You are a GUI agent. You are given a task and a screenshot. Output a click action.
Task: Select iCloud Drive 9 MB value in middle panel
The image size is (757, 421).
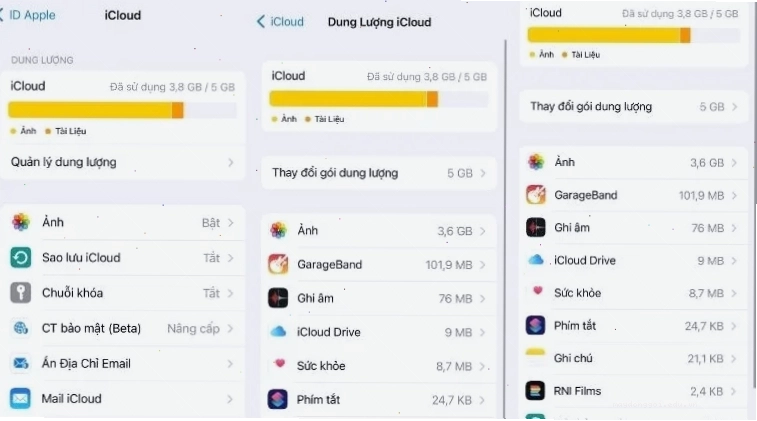(458, 333)
